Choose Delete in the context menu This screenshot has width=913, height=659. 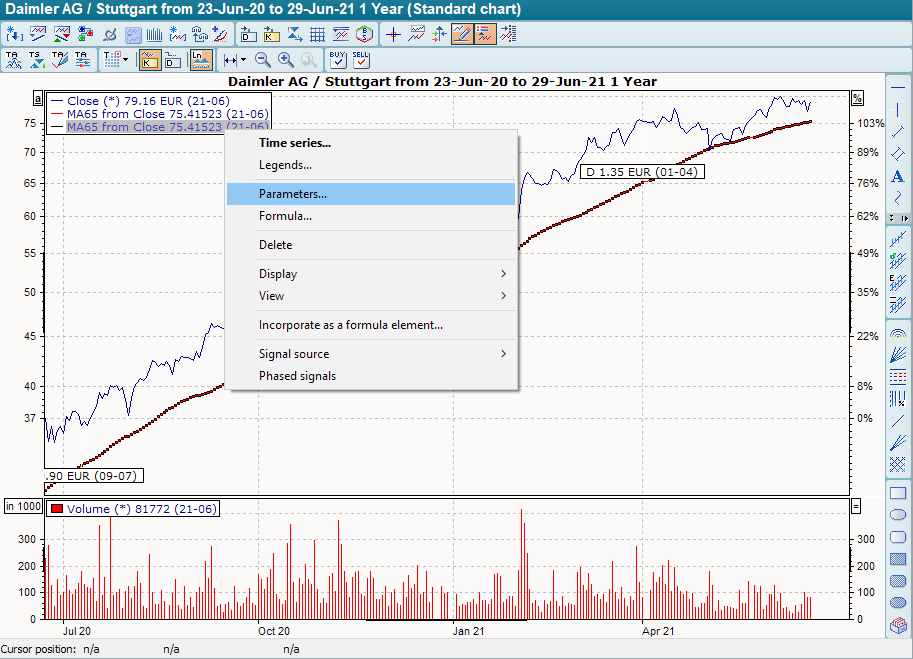tap(371, 245)
